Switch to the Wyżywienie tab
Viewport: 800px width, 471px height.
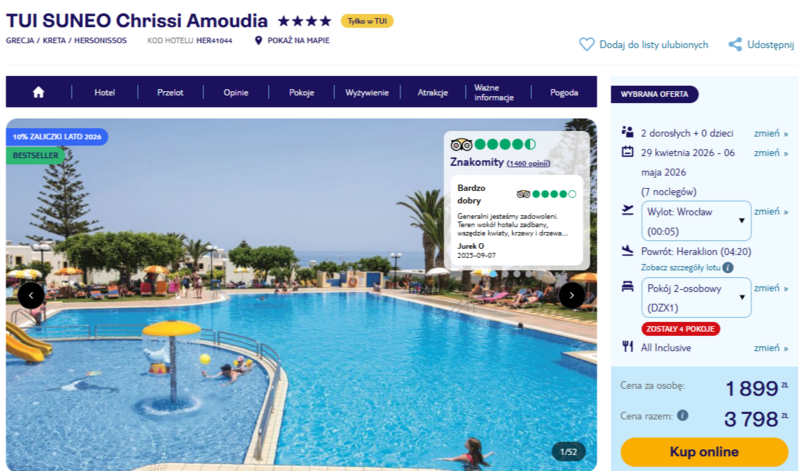367,92
